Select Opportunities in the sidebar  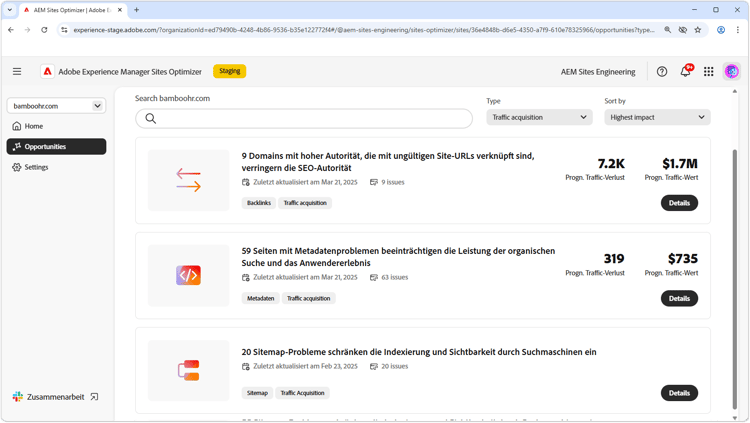point(56,146)
